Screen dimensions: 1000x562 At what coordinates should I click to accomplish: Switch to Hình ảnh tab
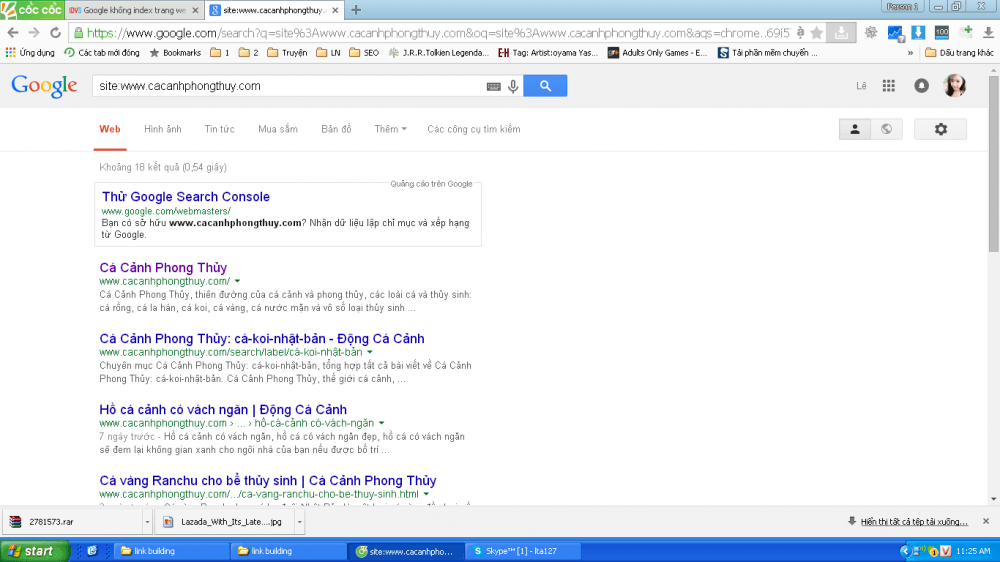163,129
